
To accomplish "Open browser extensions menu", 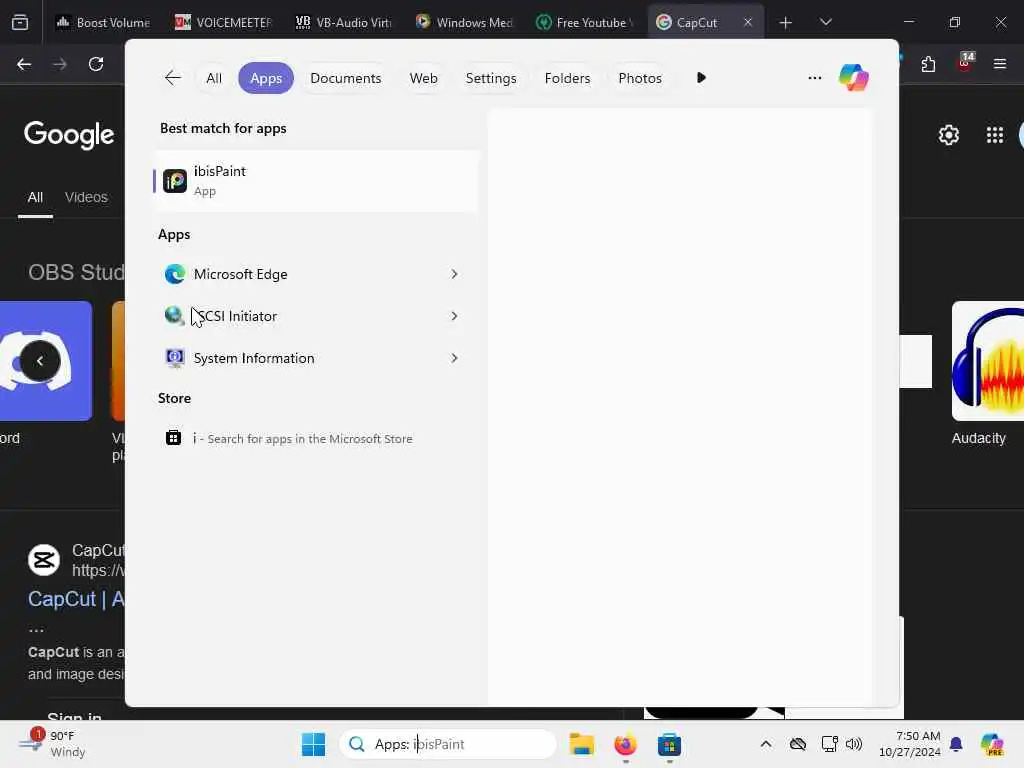I will [x=928, y=64].
